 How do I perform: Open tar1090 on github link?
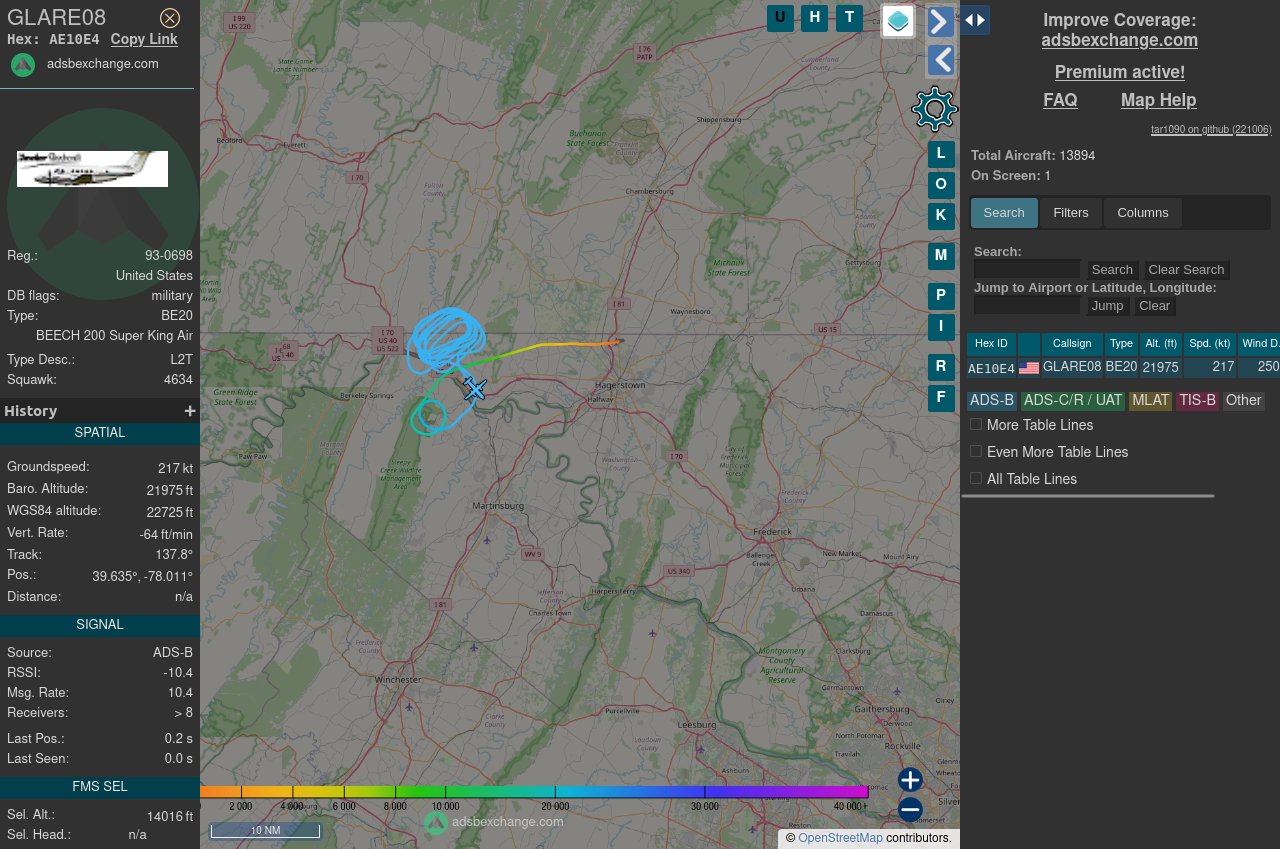[x=1211, y=130]
